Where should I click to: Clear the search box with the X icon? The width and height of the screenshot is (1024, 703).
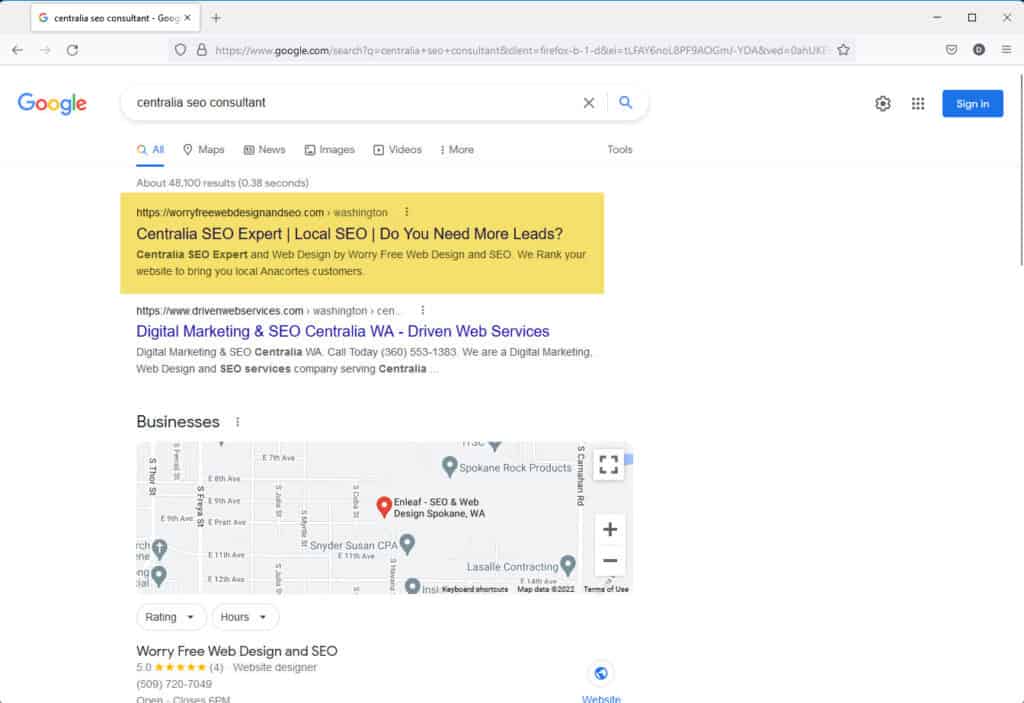click(588, 103)
